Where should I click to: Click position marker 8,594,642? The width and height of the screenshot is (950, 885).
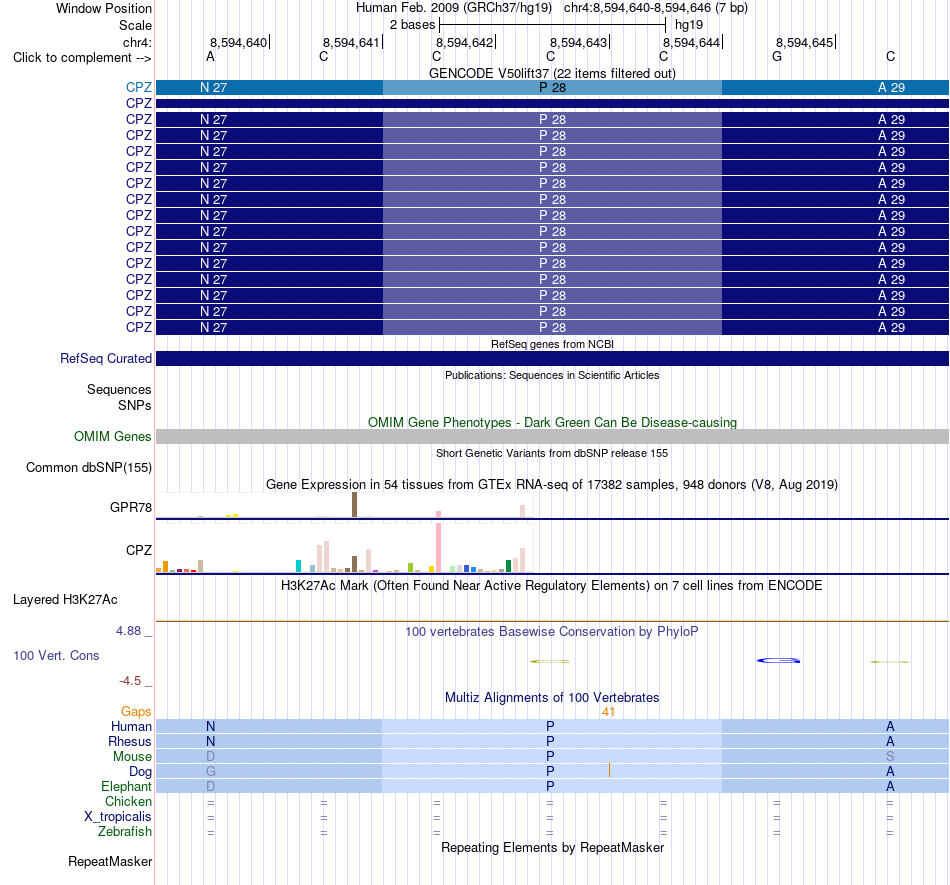pyautogui.click(x=465, y=42)
